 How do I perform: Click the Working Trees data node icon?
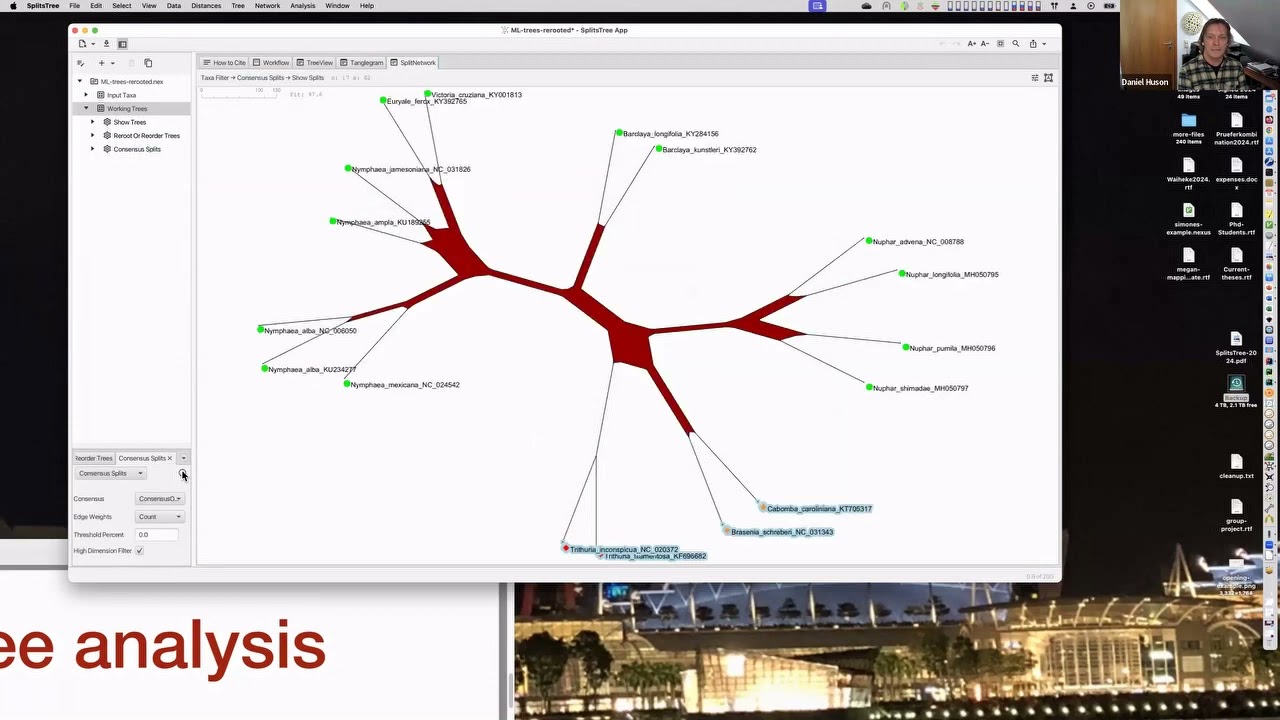(101, 108)
